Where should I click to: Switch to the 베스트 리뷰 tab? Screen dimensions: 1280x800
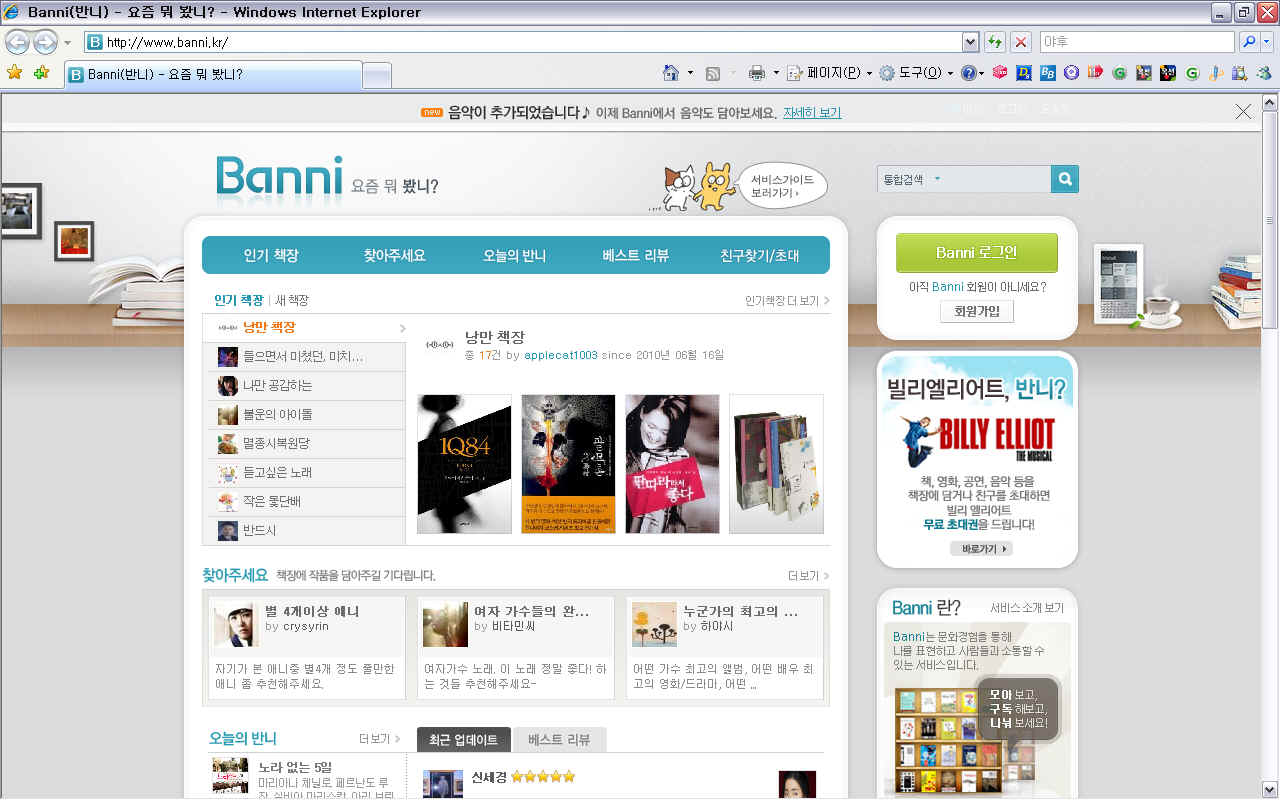(559, 740)
